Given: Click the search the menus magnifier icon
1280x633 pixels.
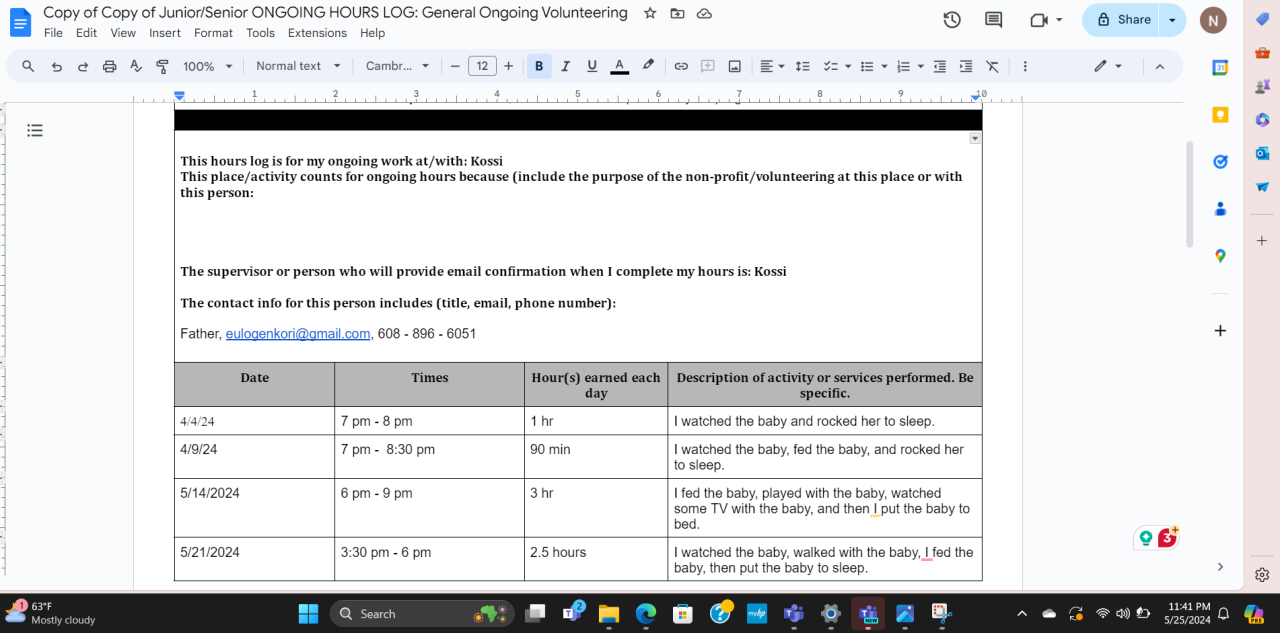Looking at the screenshot, I should click(28, 66).
